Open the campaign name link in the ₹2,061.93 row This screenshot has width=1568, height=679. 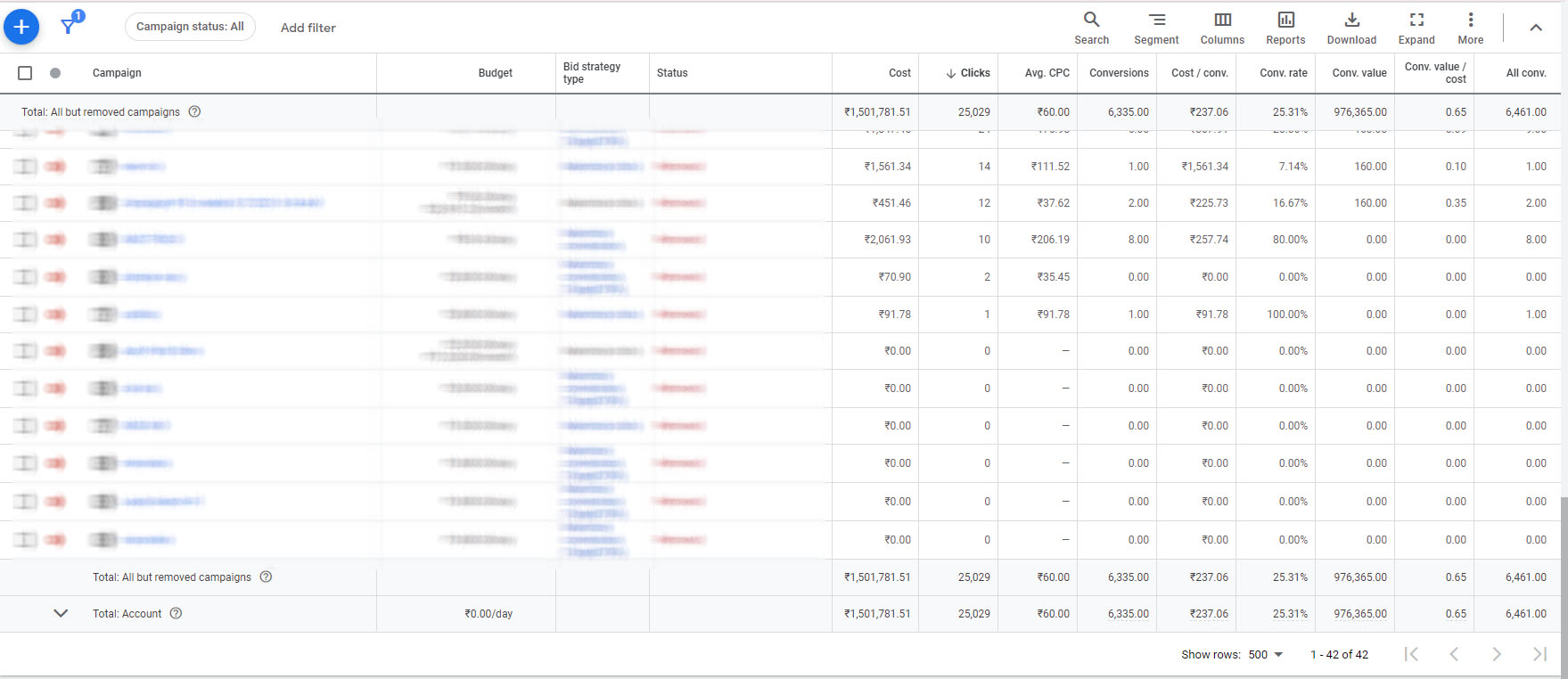152,240
